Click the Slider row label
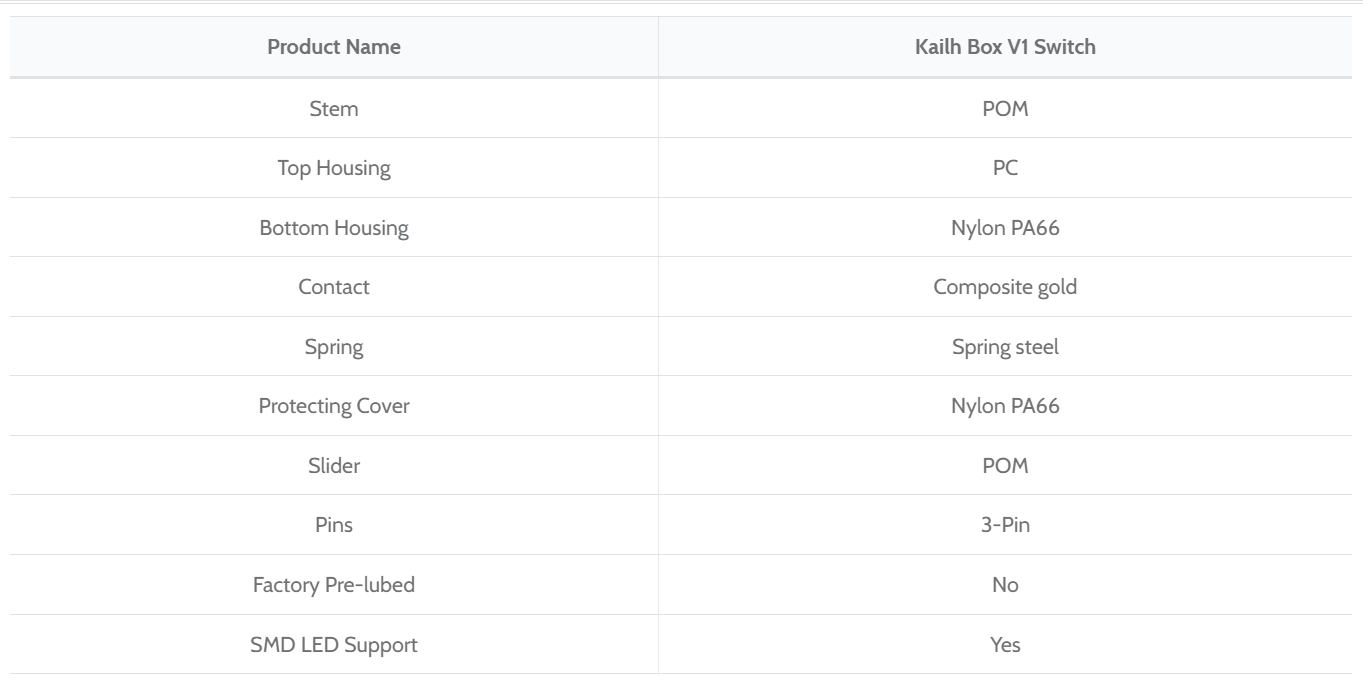 coord(334,465)
